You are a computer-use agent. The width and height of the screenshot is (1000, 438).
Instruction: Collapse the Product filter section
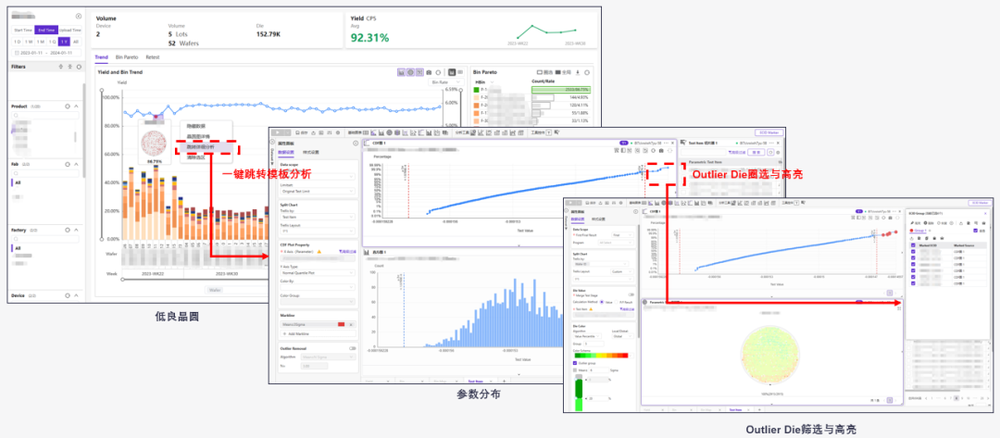click(77, 106)
